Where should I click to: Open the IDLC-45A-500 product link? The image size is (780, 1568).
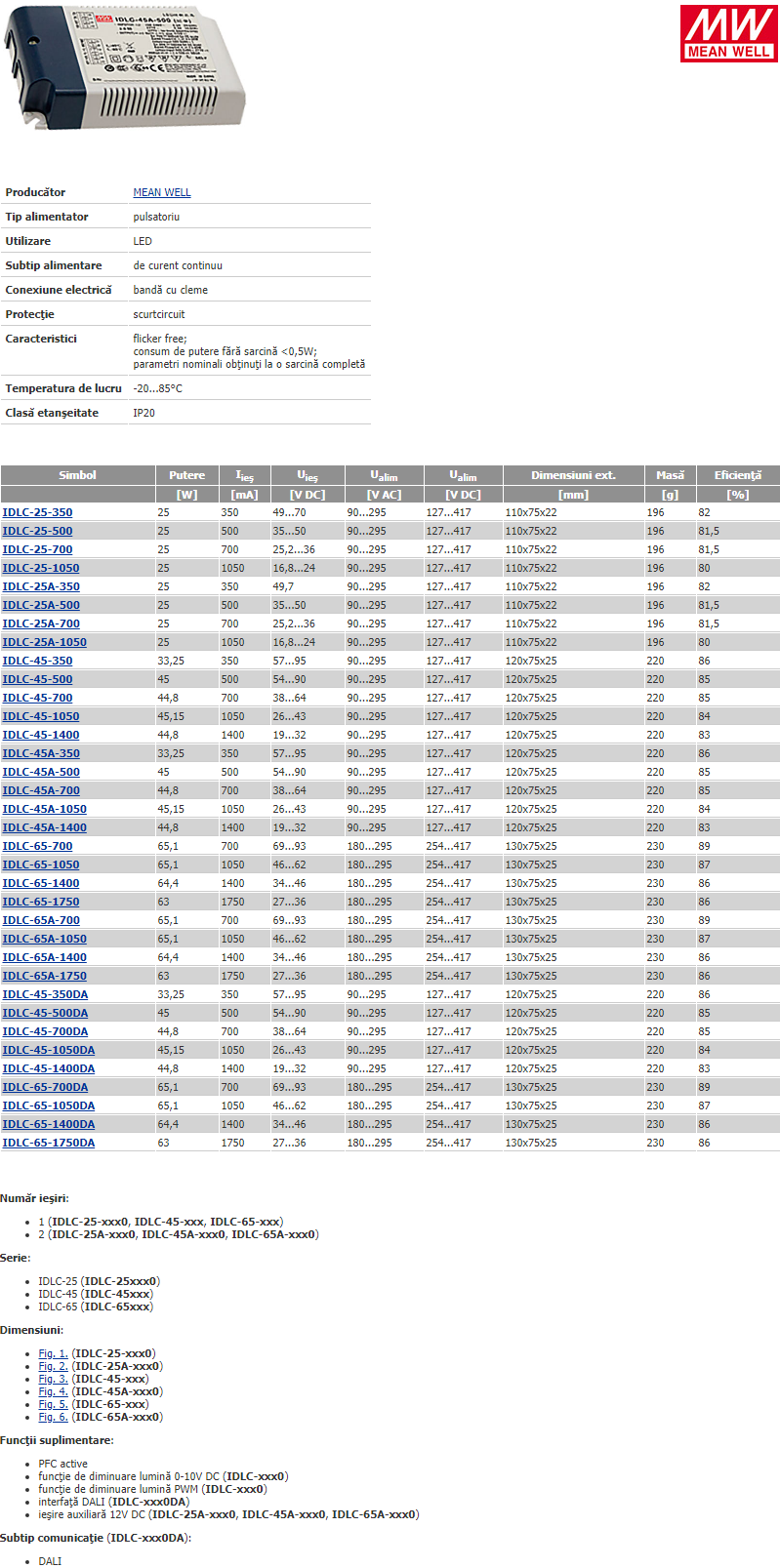click(41, 772)
